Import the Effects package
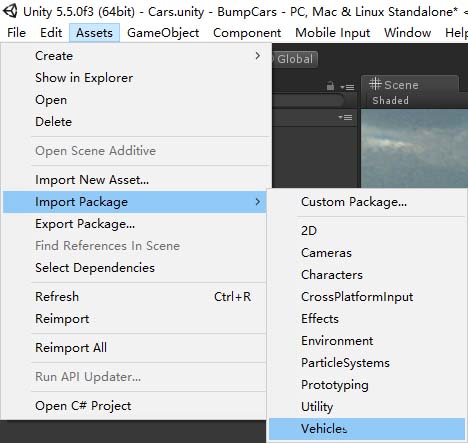 pos(367,318)
